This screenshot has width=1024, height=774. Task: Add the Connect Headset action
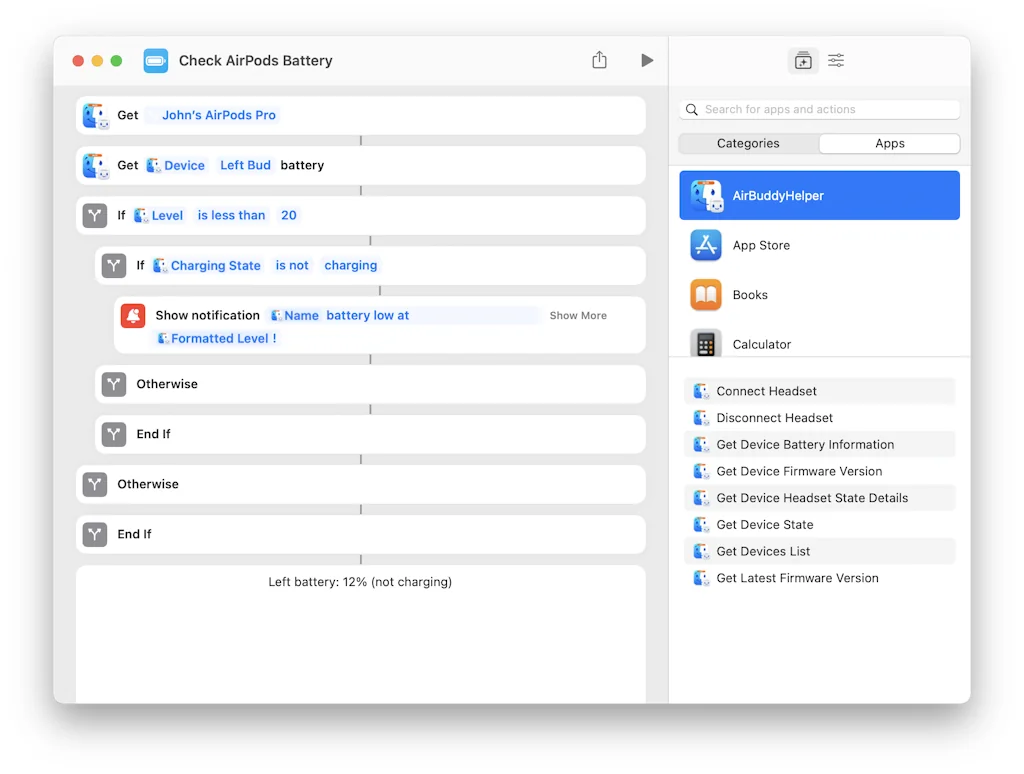click(766, 391)
